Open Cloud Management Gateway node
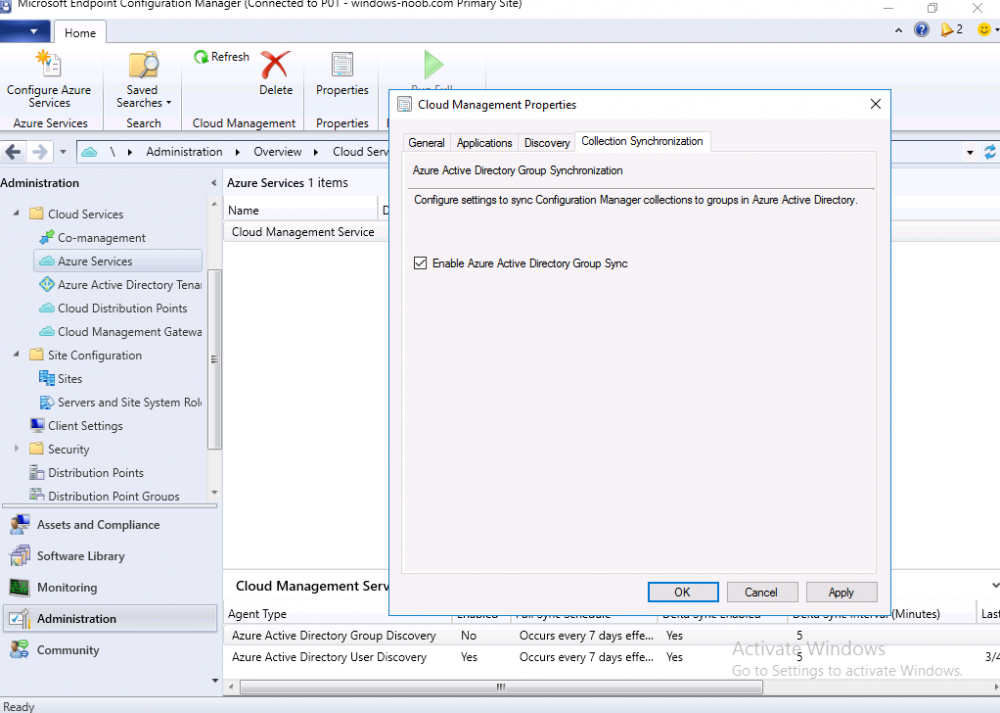 (120, 332)
